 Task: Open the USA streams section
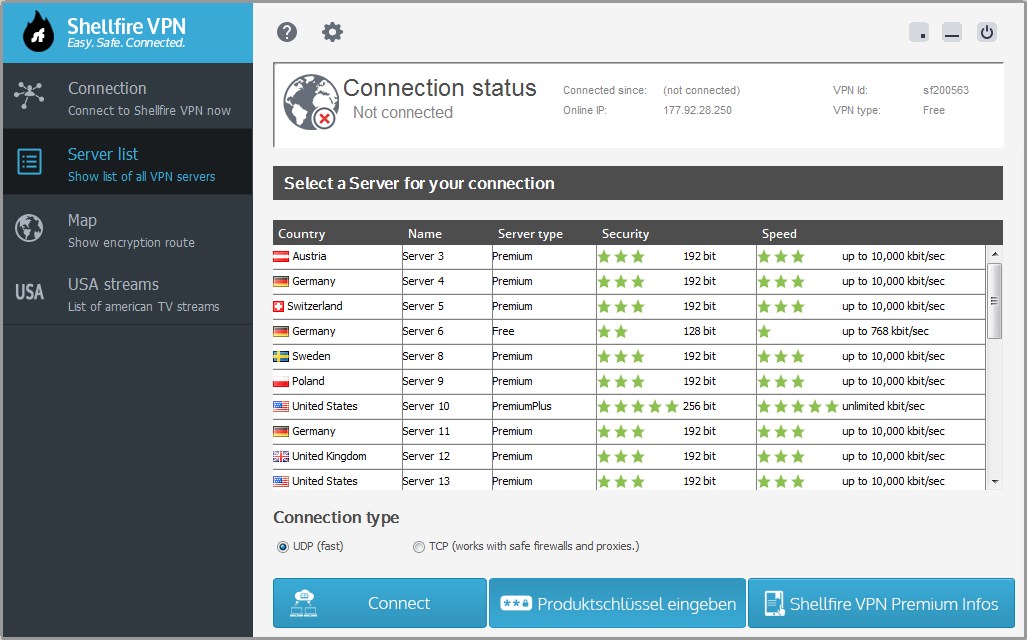point(128,293)
